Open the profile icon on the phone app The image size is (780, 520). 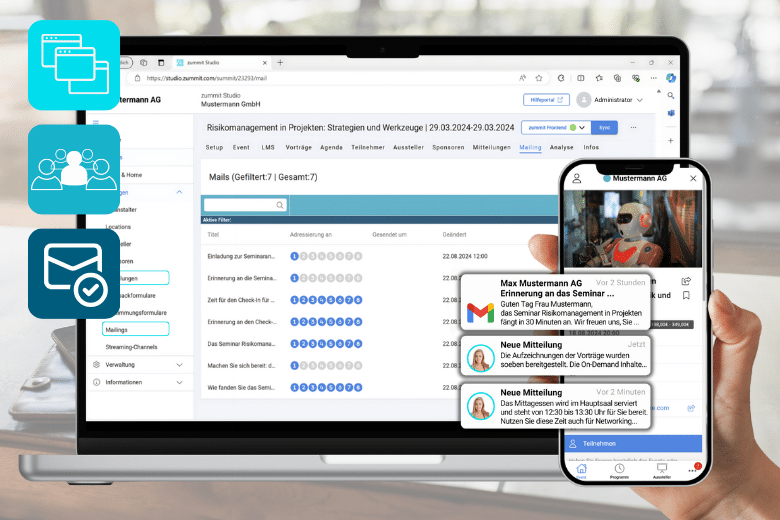pyautogui.click(x=575, y=178)
